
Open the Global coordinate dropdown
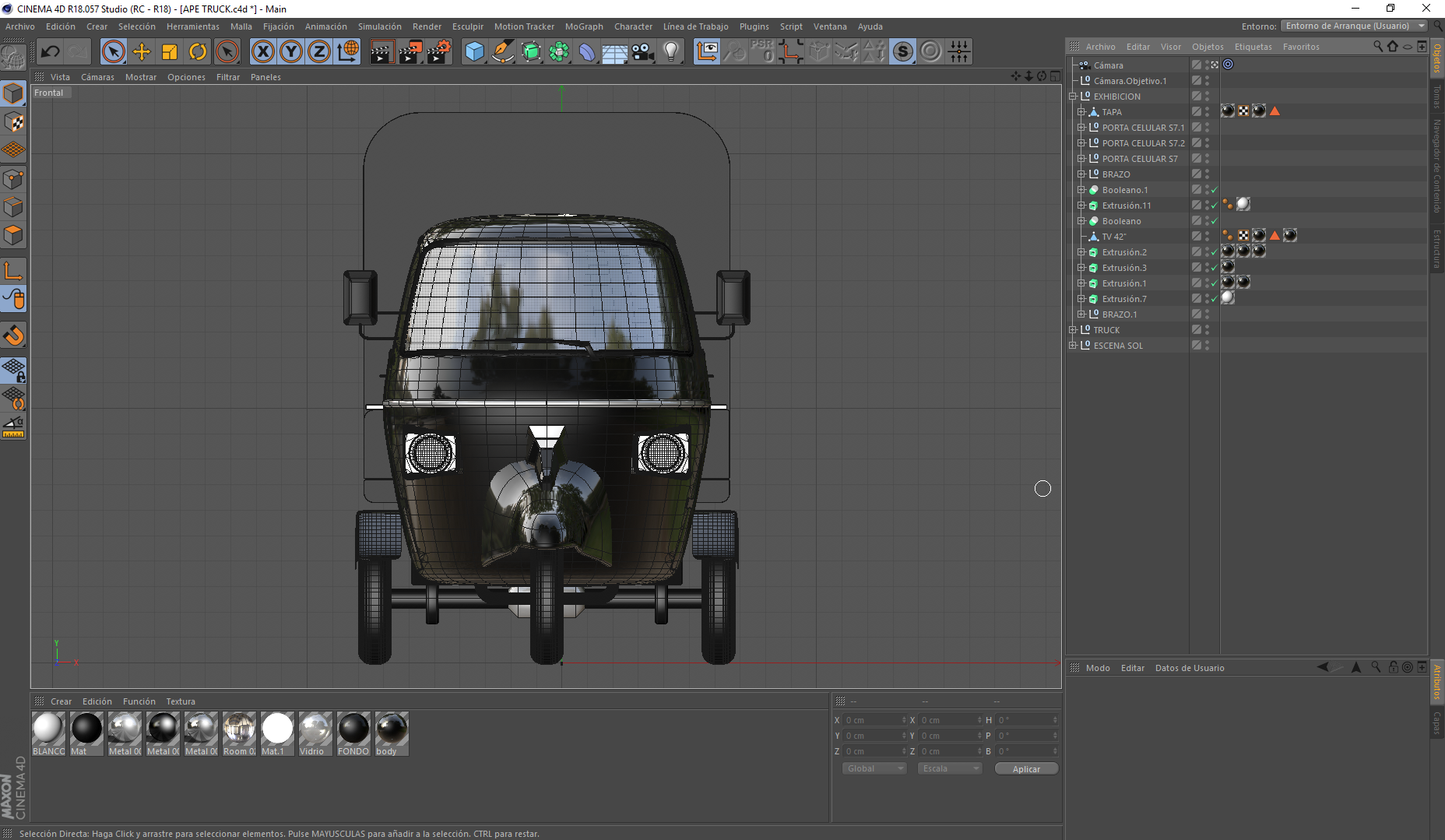pos(874,768)
